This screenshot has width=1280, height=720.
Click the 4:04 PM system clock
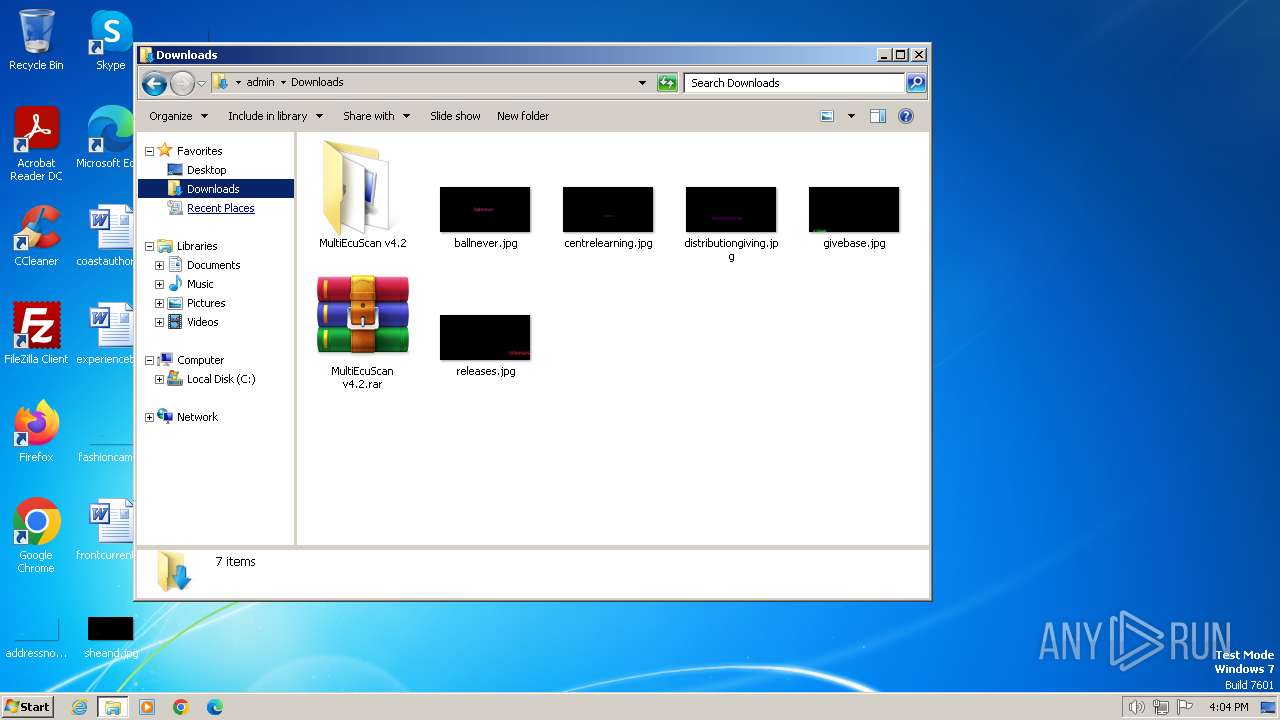1228,707
